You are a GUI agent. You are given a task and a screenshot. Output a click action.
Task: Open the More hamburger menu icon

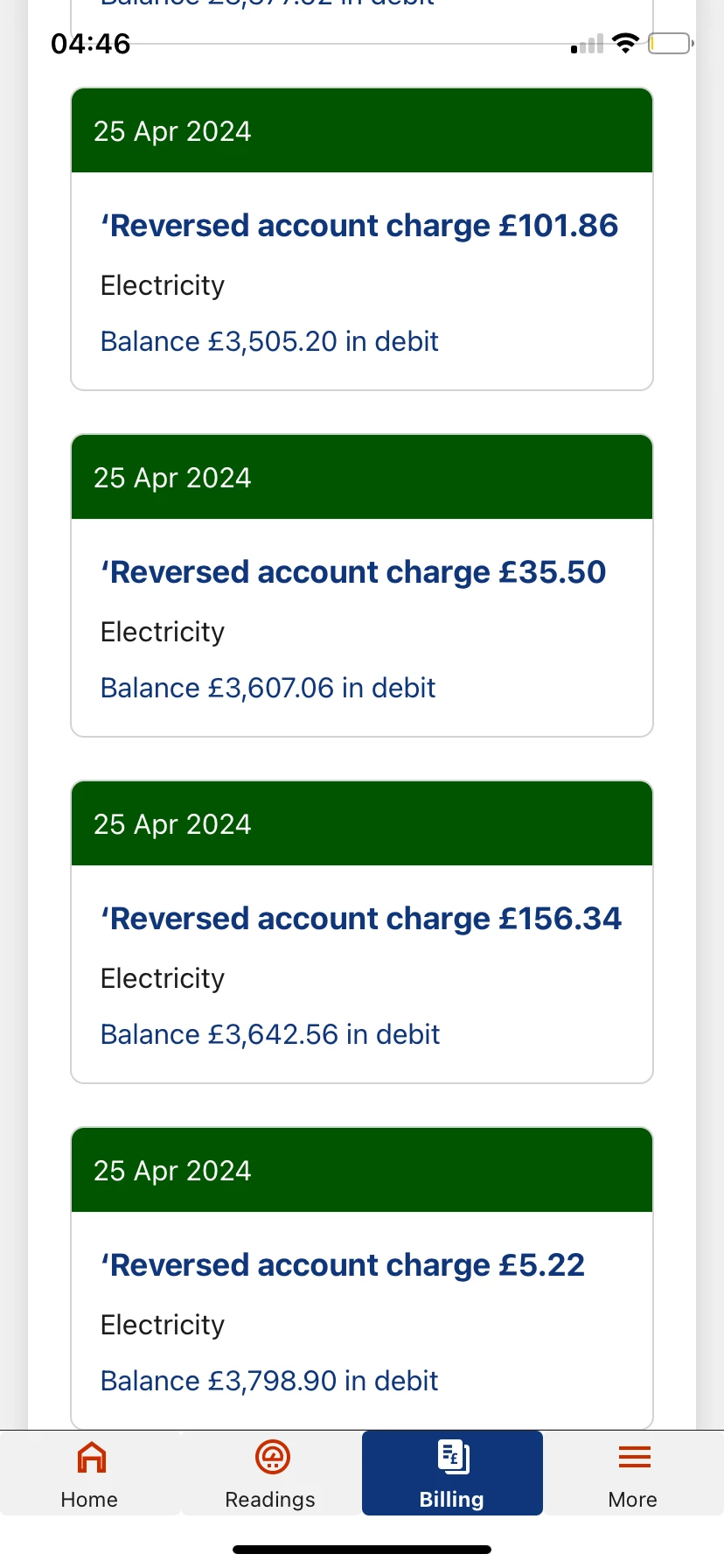pos(634,1458)
